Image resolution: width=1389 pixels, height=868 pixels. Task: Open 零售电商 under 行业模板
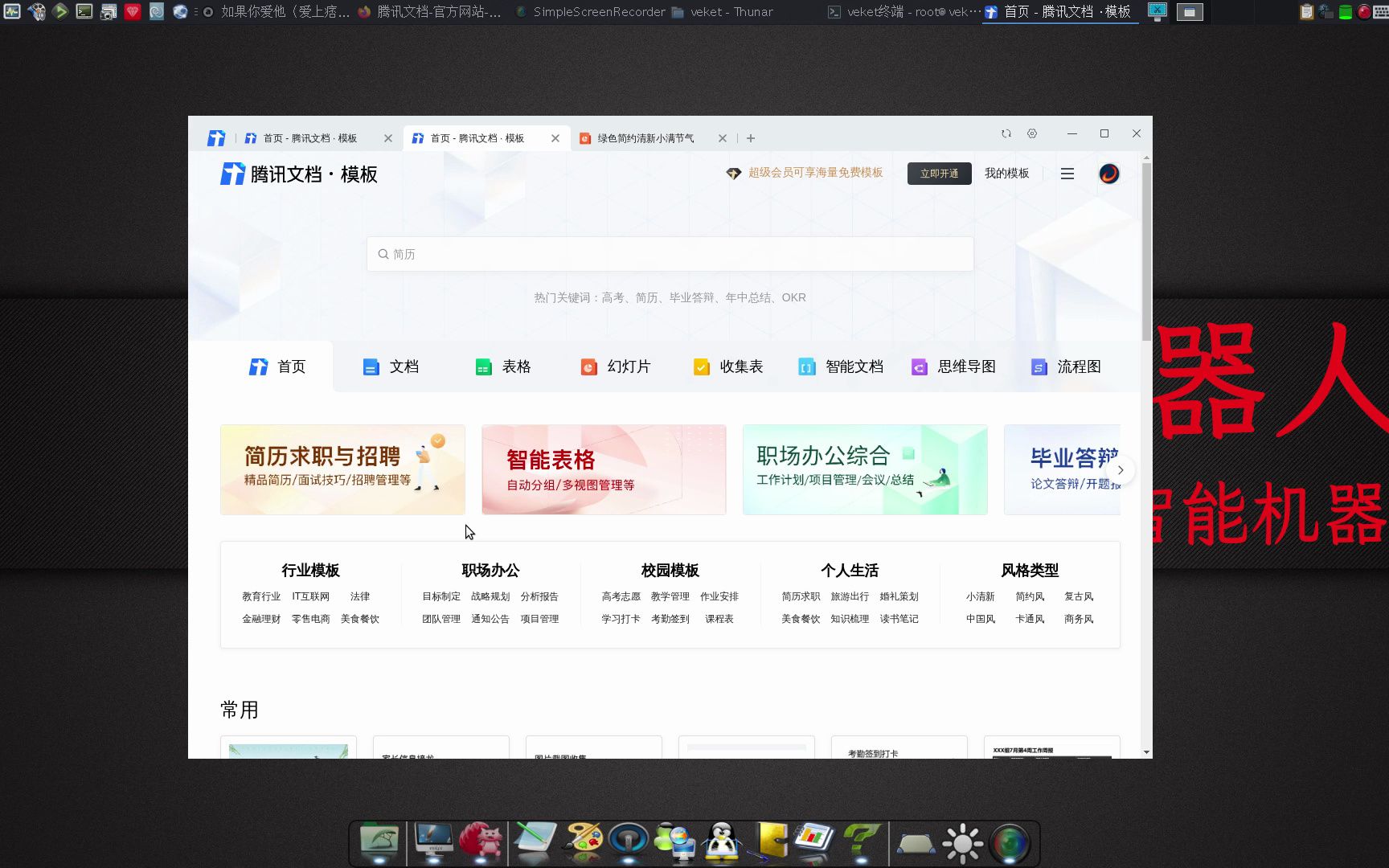[x=311, y=619]
